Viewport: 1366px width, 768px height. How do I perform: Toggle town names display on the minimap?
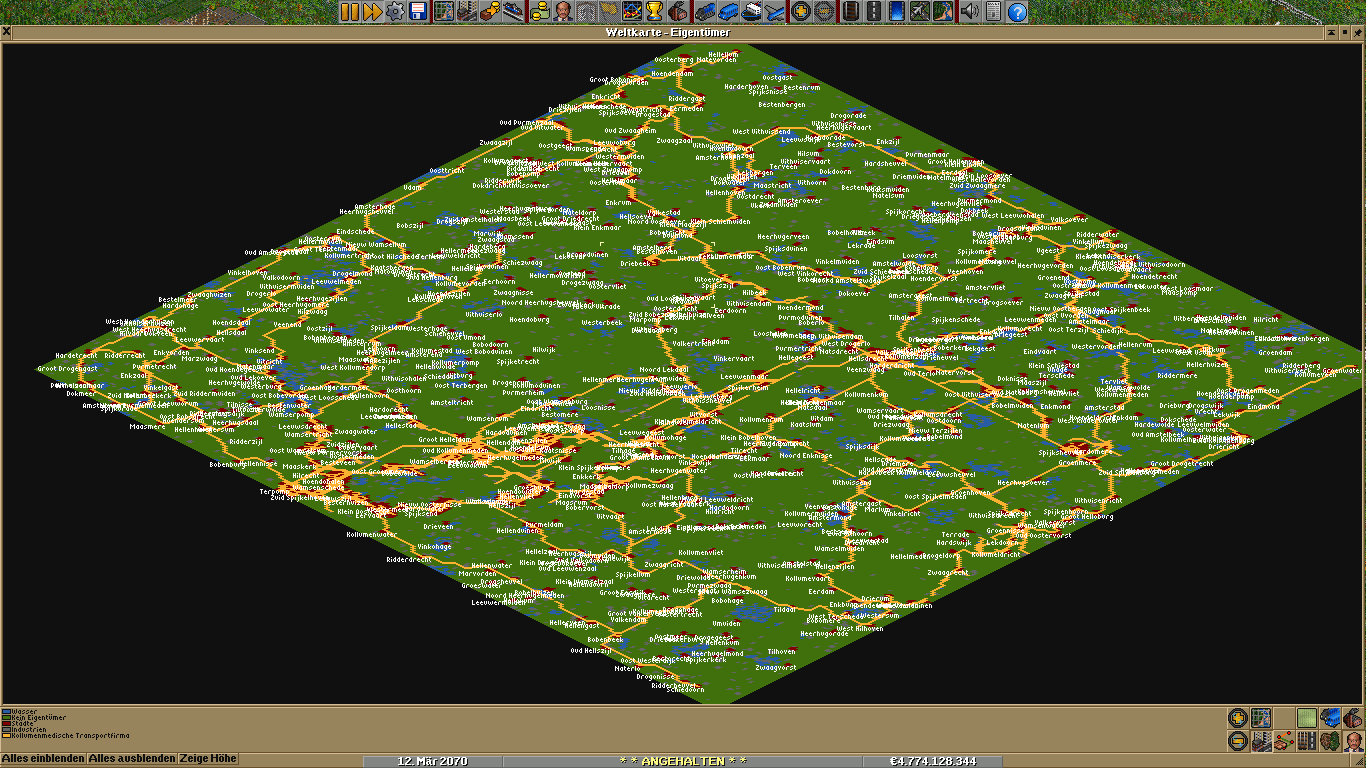click(x=1261, y=741)
